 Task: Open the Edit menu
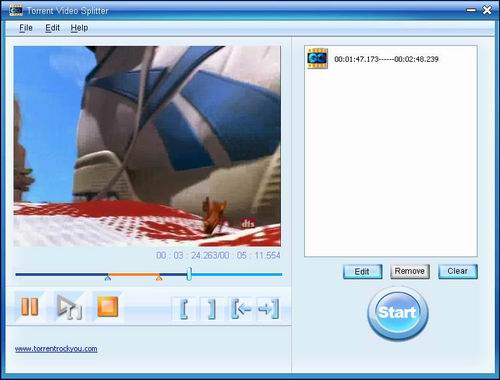point(52,28)
